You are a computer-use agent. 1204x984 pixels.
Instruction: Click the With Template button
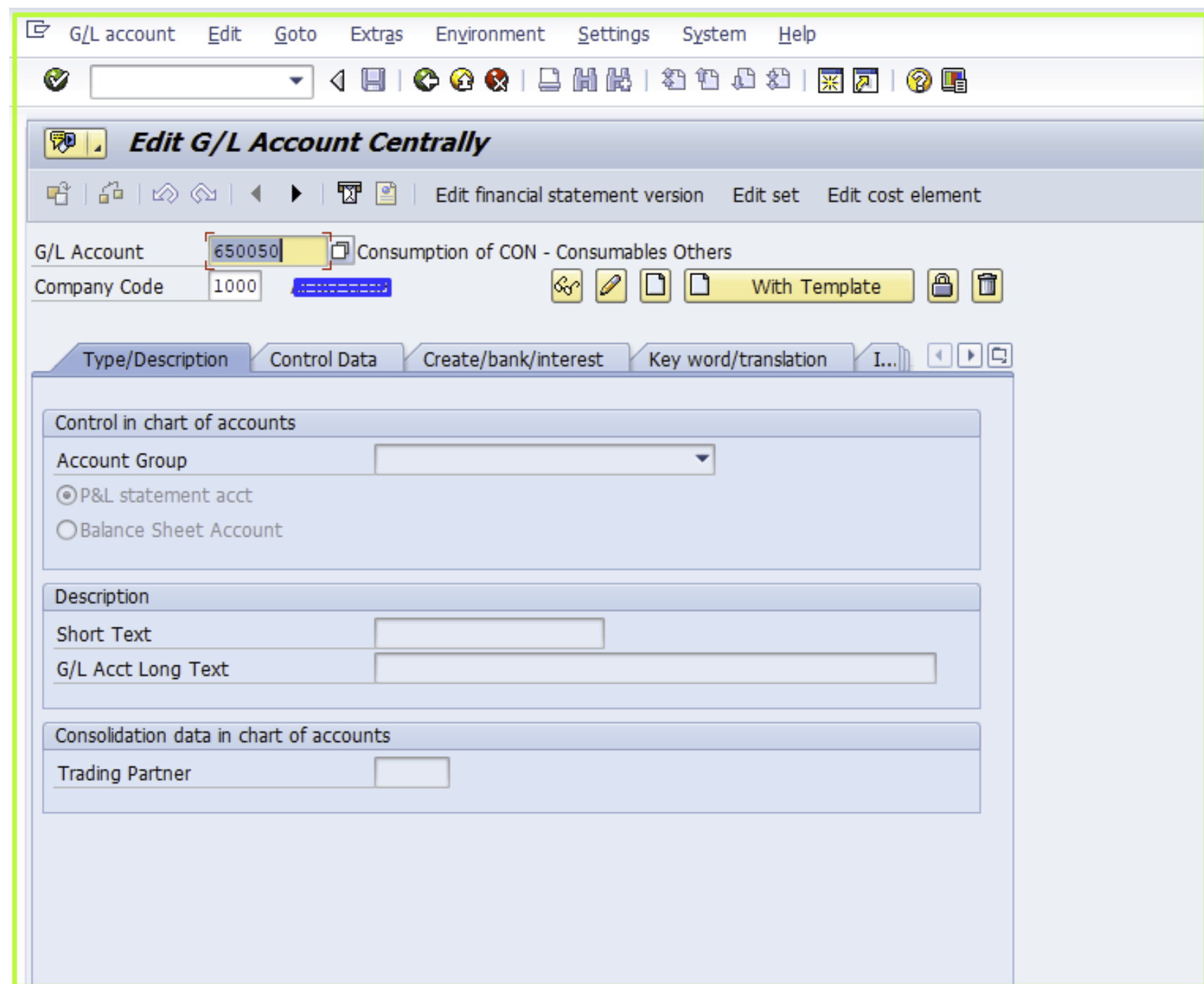coord(800,286)
